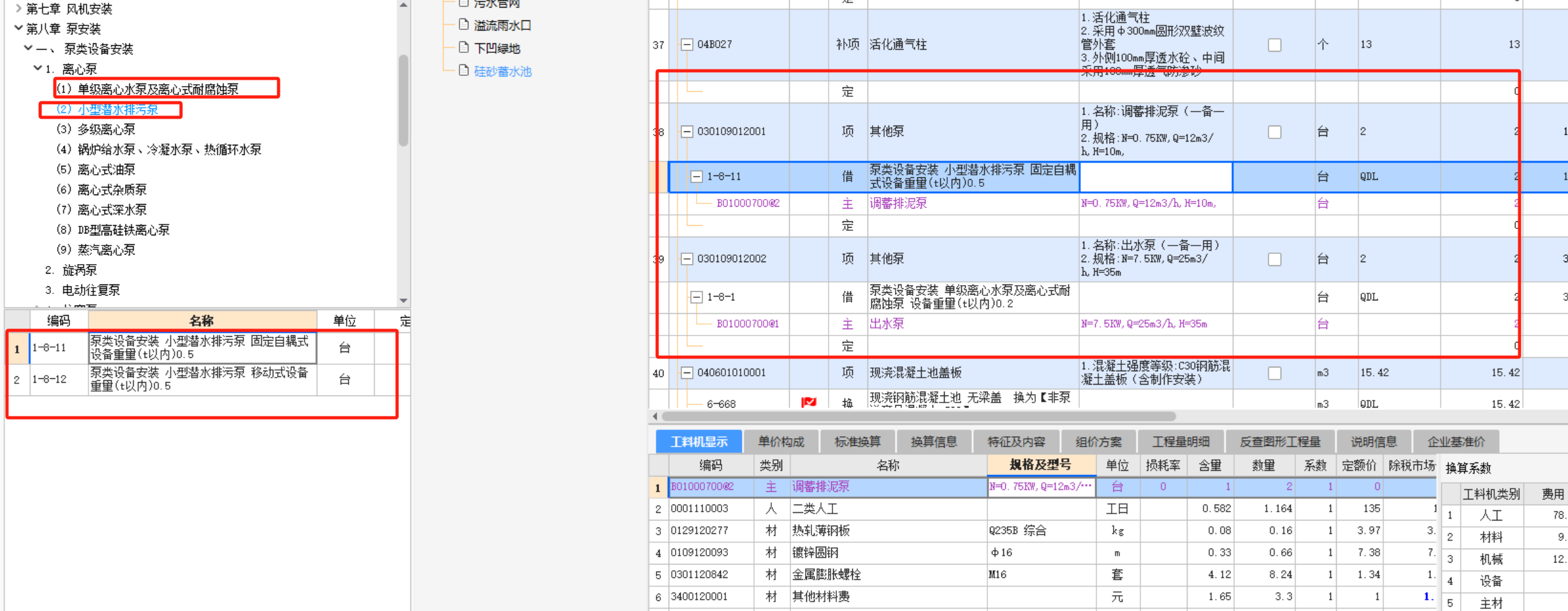This screenshot has width=1568, height=611.
Task: Select quota row 1-8-11 固定自耦式
Action: point(208,348)
